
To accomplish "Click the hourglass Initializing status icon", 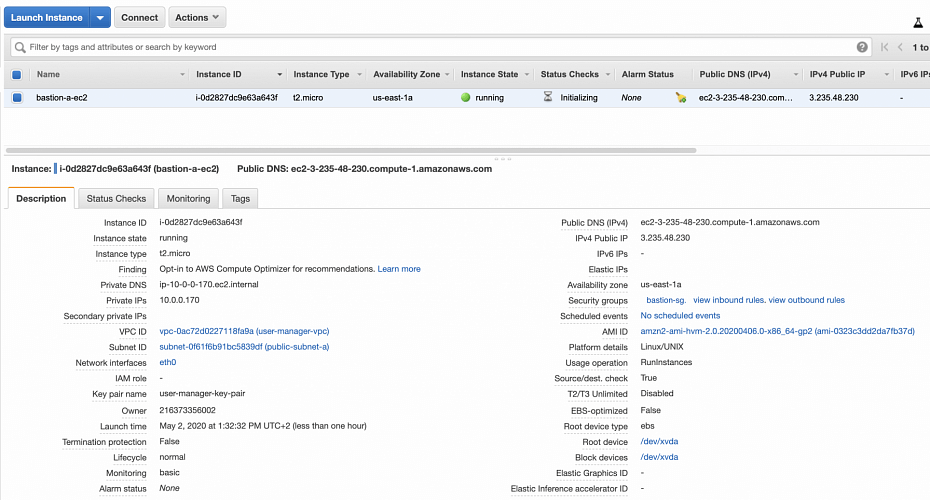I will pyautogui.click(x=547, y=98).
